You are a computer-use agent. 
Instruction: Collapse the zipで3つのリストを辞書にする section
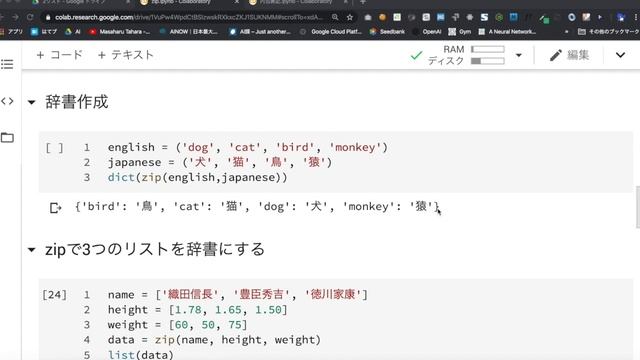[x=31, y=249]
